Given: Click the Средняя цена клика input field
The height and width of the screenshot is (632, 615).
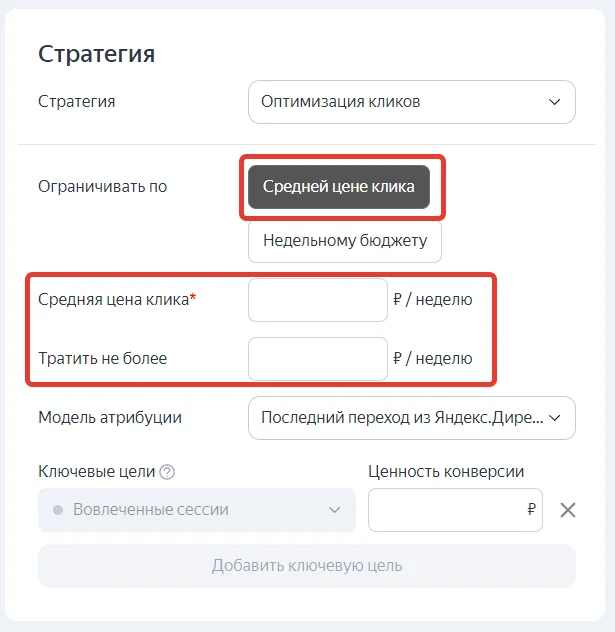Looking at the screenshot, I should pos(318,300).
